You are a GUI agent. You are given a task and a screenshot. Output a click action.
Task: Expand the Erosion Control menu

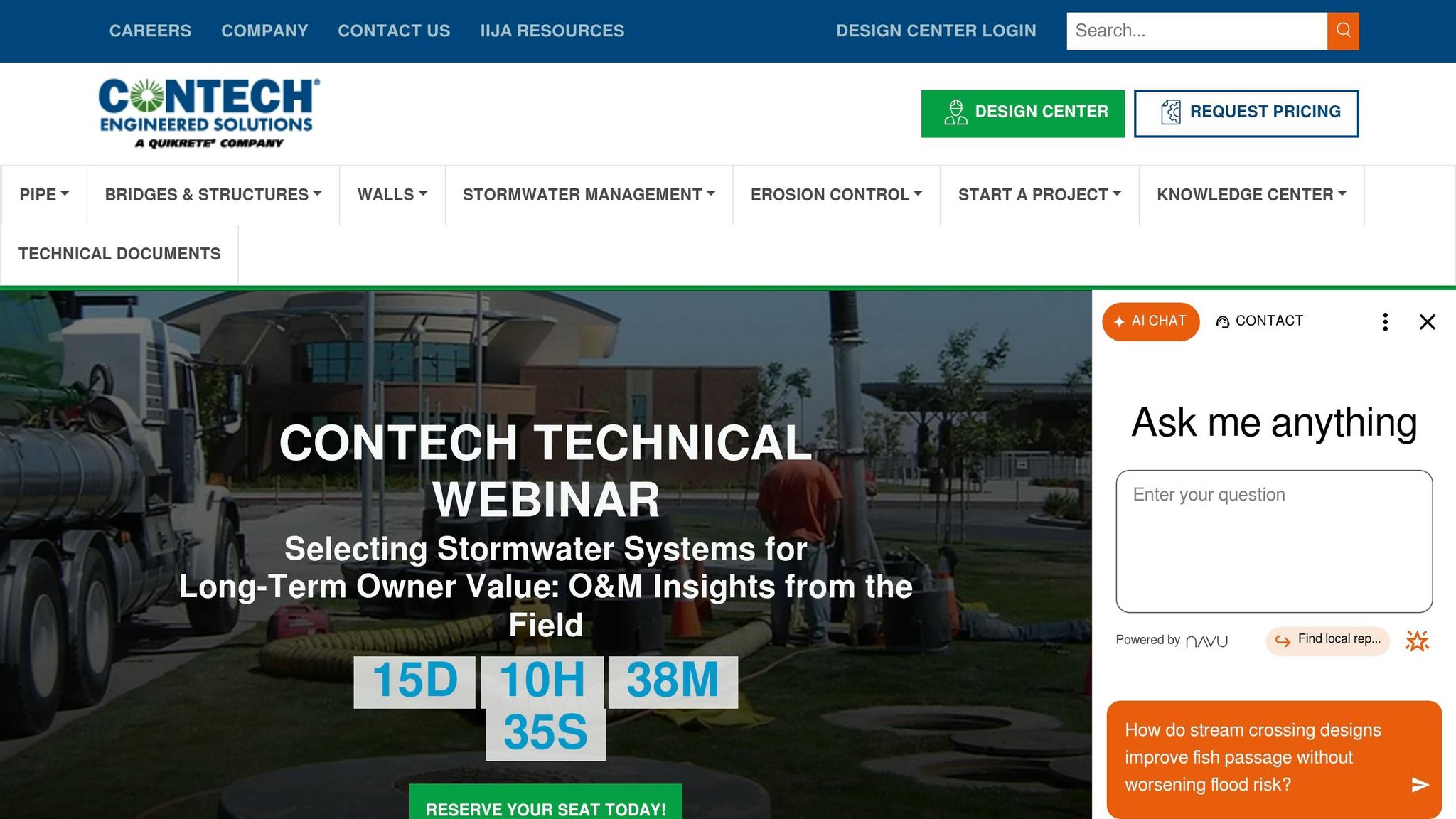click(836, 195)
